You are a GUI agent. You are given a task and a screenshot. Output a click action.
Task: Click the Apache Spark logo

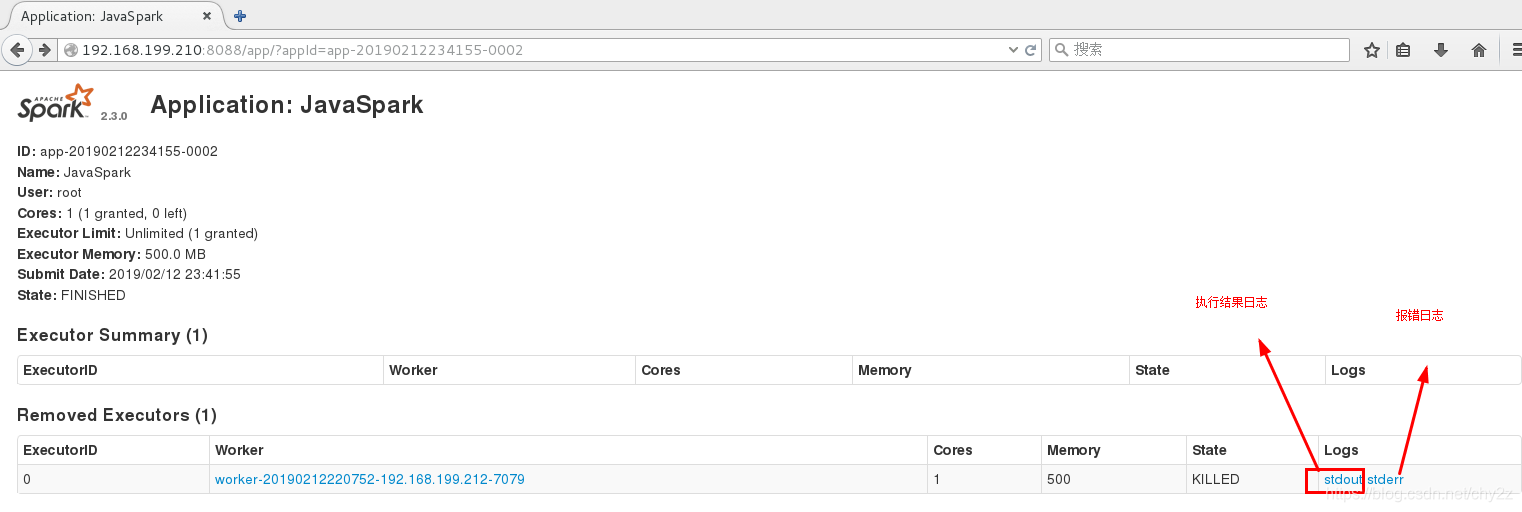[x=56, y=103]
